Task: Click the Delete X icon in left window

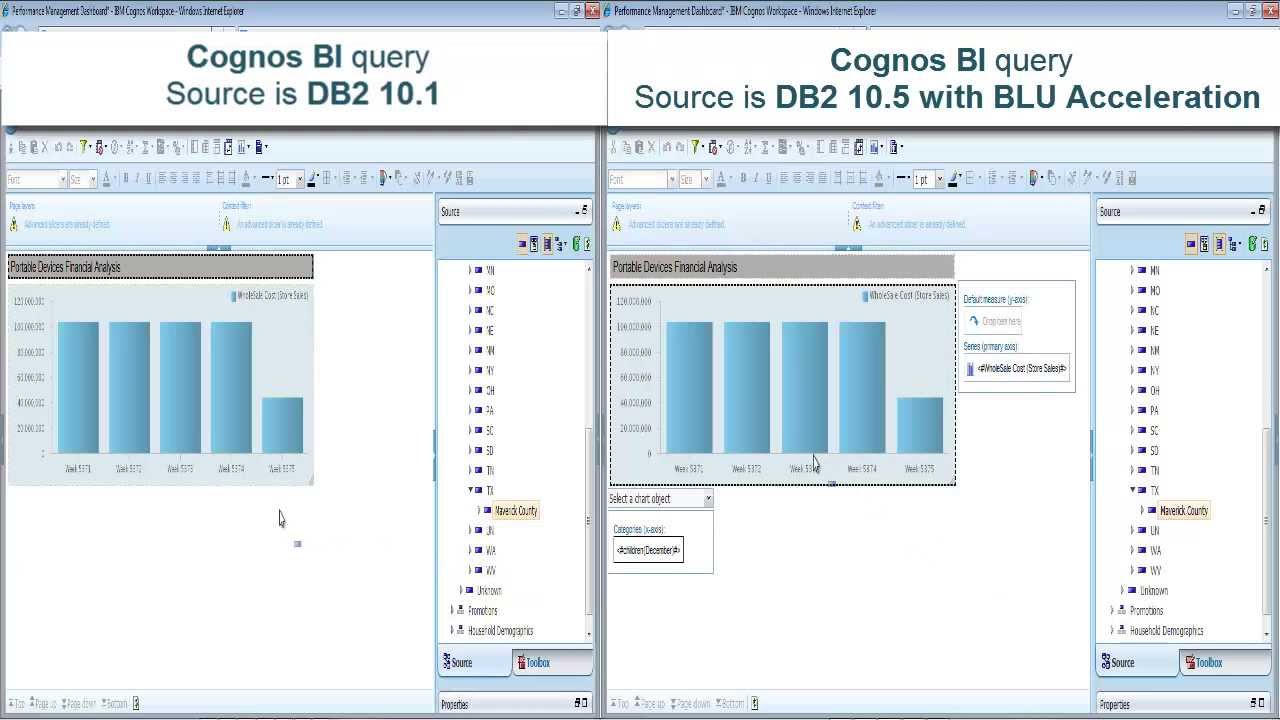Action: (x=44, y=147)
